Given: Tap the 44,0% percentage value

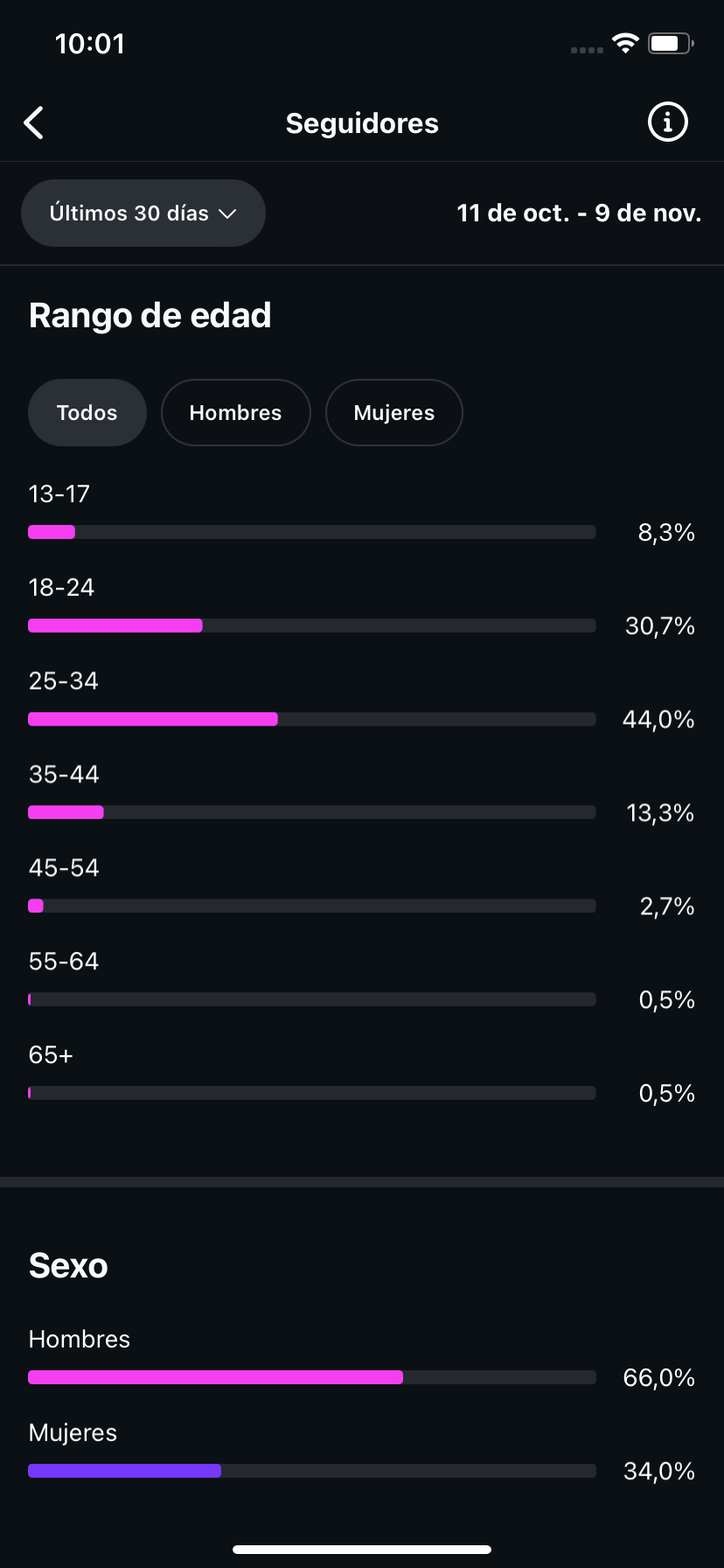Looking at the screenshot, I should click(658, 719).
